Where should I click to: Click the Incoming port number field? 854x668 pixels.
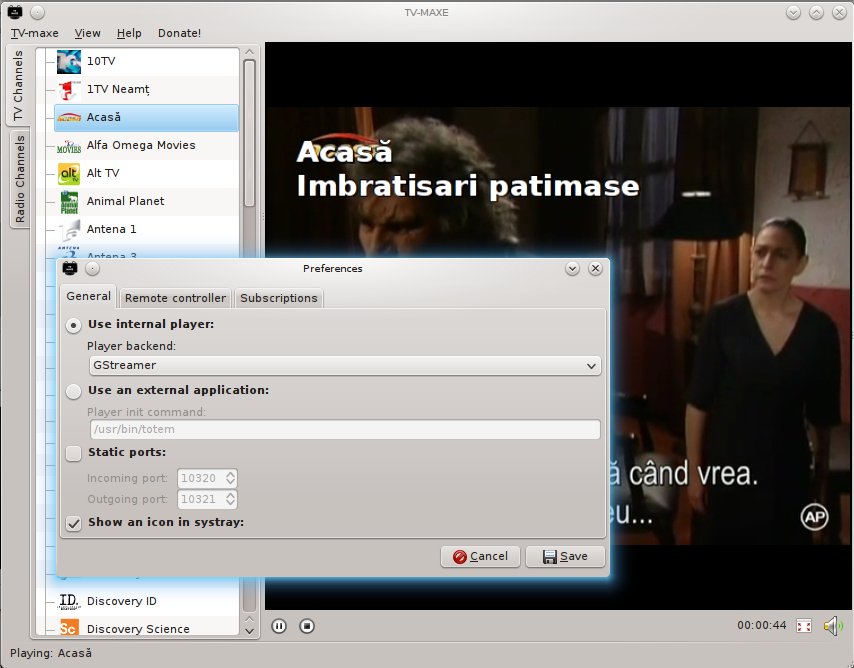(x=202, y=478)
